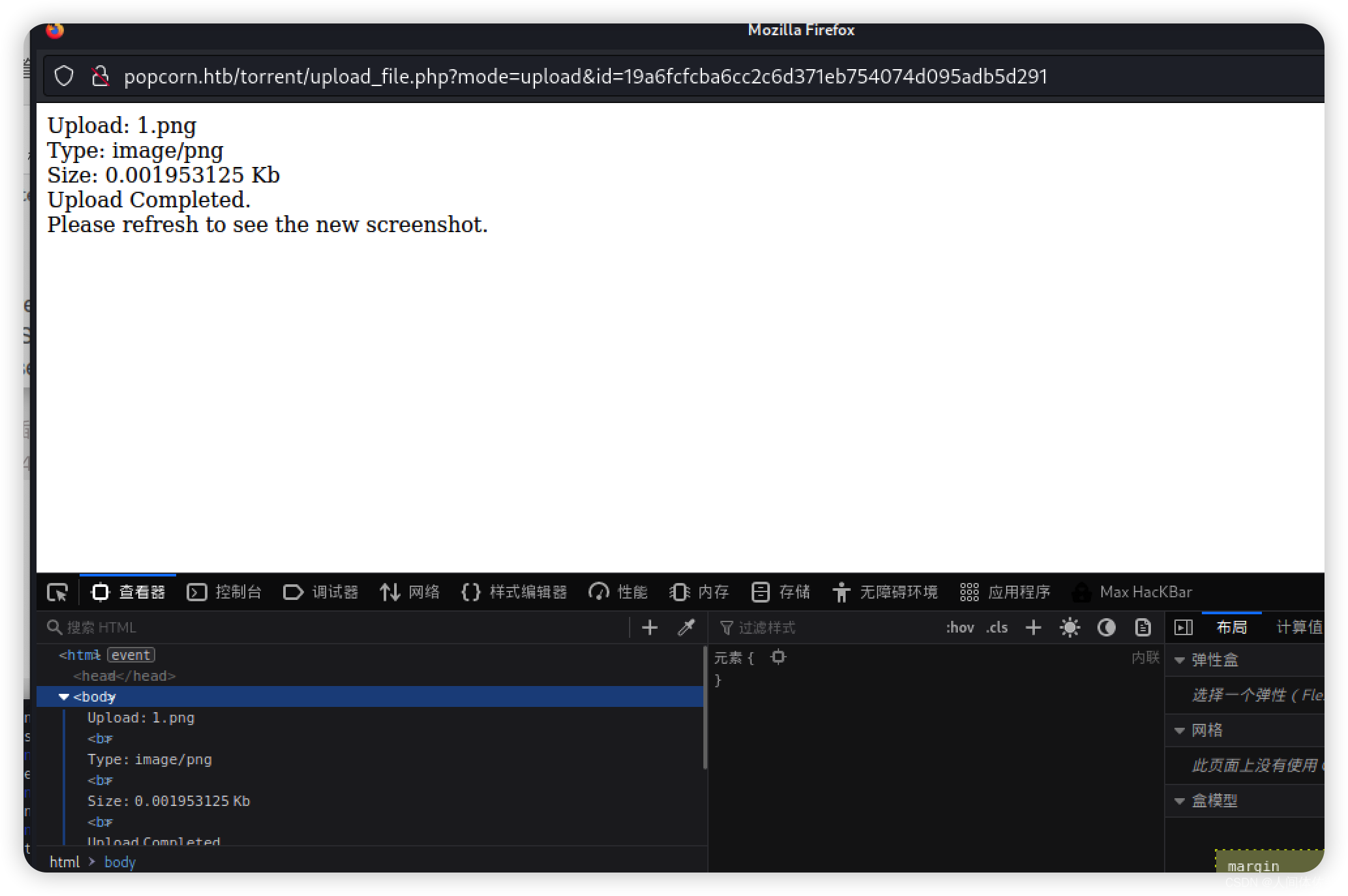Select the 'Size: 0.001953125 Kb' text node
The height and width of the screenshot is (896, 1348).
pyautogui.click(x=168, y=801)
